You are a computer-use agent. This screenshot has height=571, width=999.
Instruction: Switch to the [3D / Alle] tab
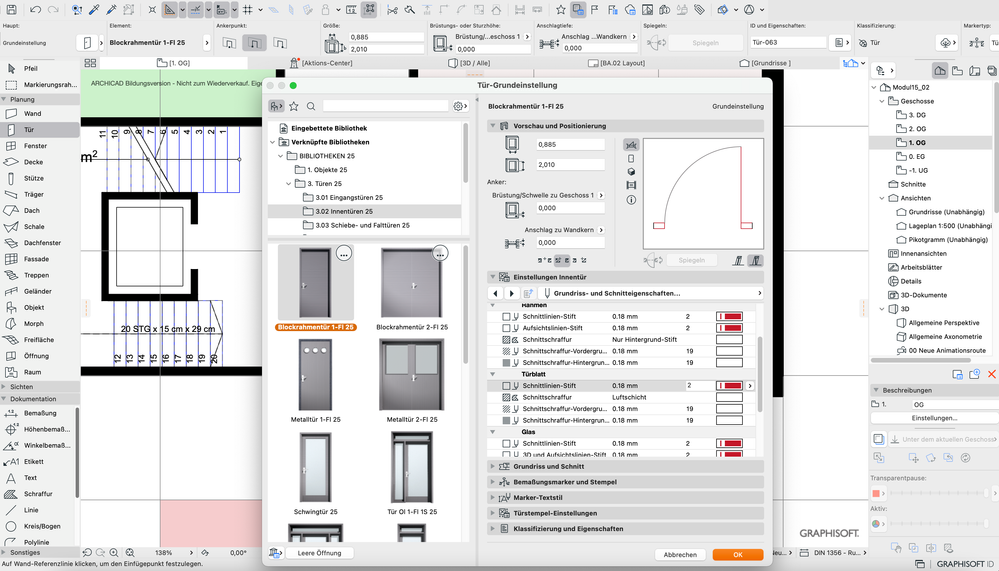468,63
